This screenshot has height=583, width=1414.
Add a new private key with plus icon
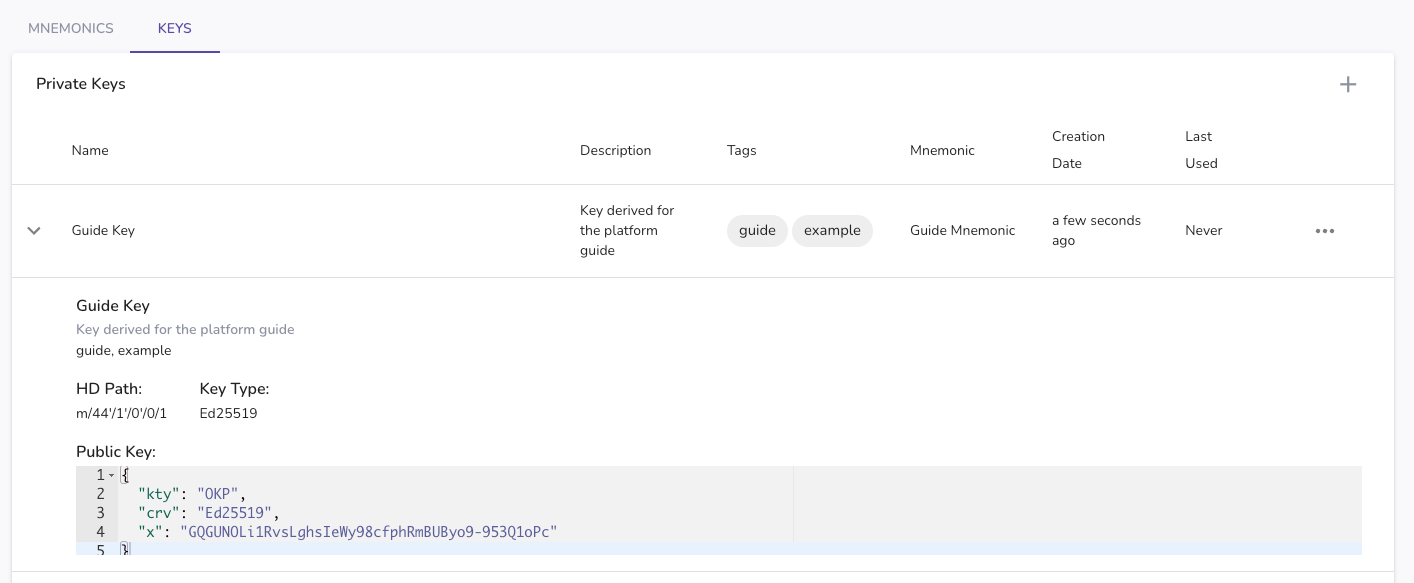(x=1348, y=84)
